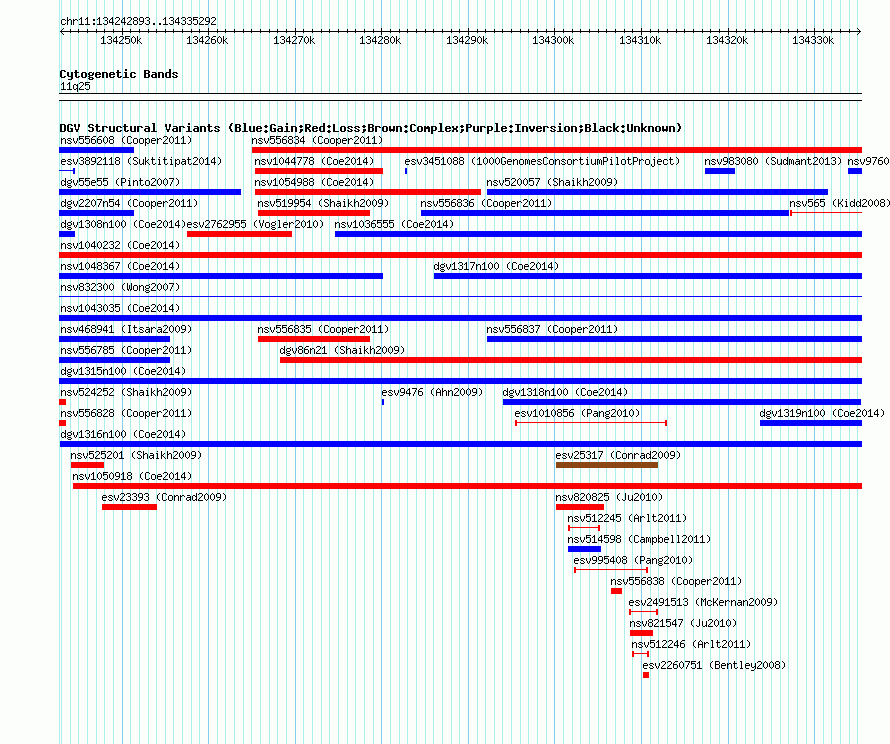Image resolution: width=890 pixels, height=744 pixels.
Task: Click the 134300k ruler tick label
Action: pos(553,41)
